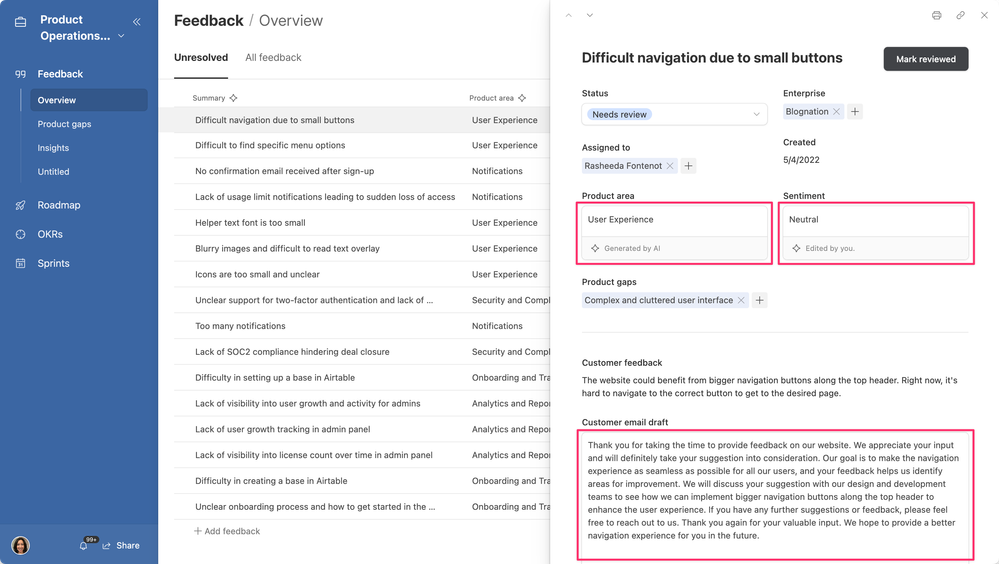The image size is (999, 564).
Task: Select row Difficulty in creating a base
Action: tap(362, 481)
